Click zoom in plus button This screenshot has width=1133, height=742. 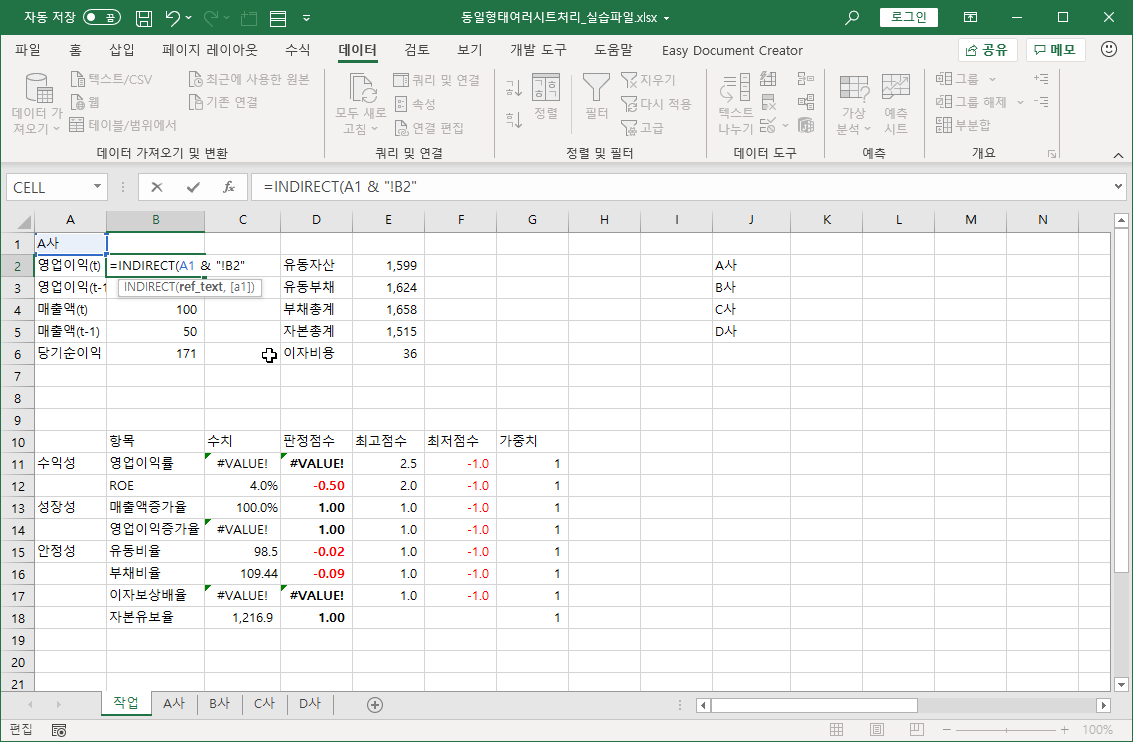click(1064, 730)
